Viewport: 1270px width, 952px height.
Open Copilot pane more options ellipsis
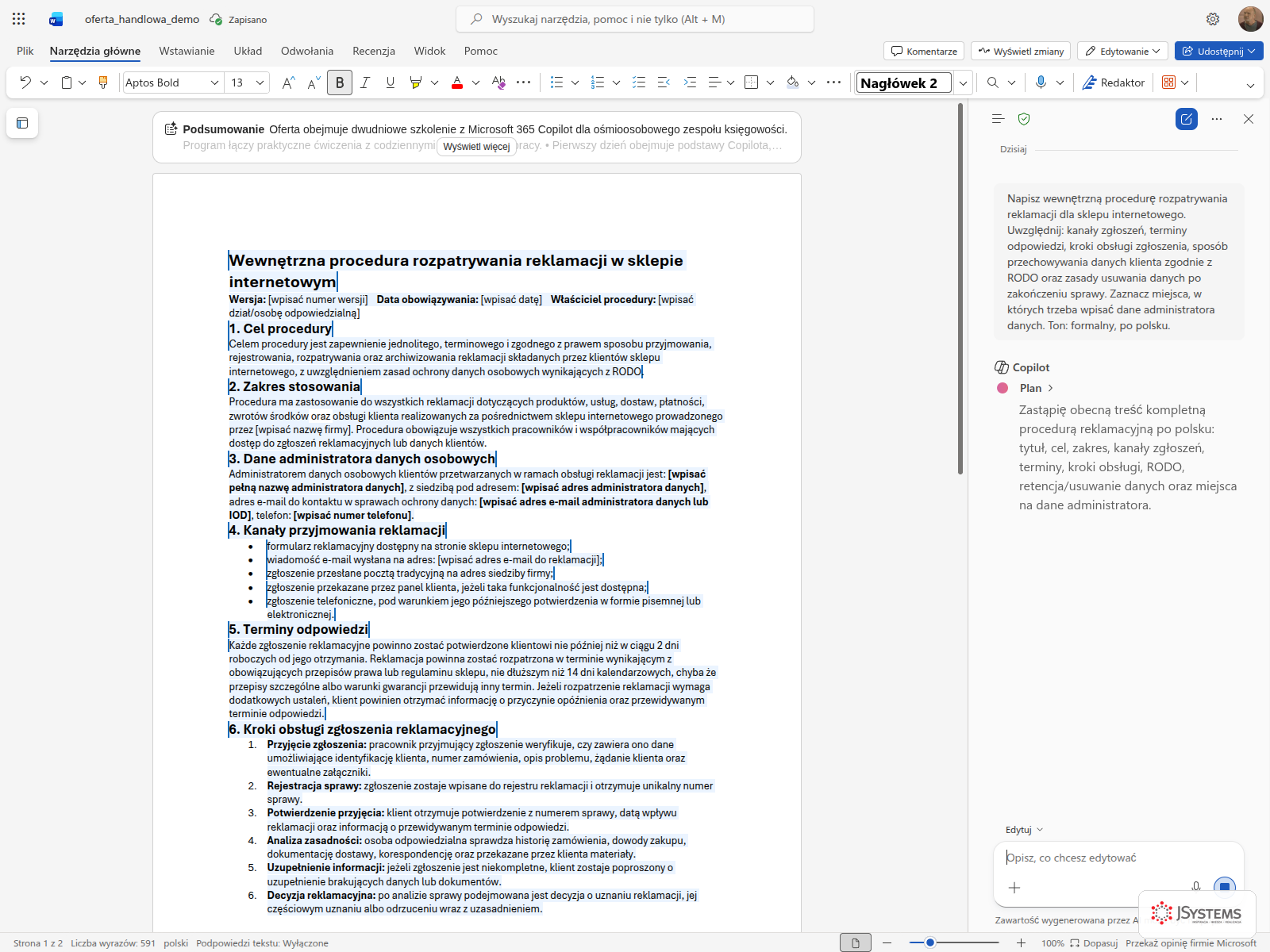(x=1217, y=119)
